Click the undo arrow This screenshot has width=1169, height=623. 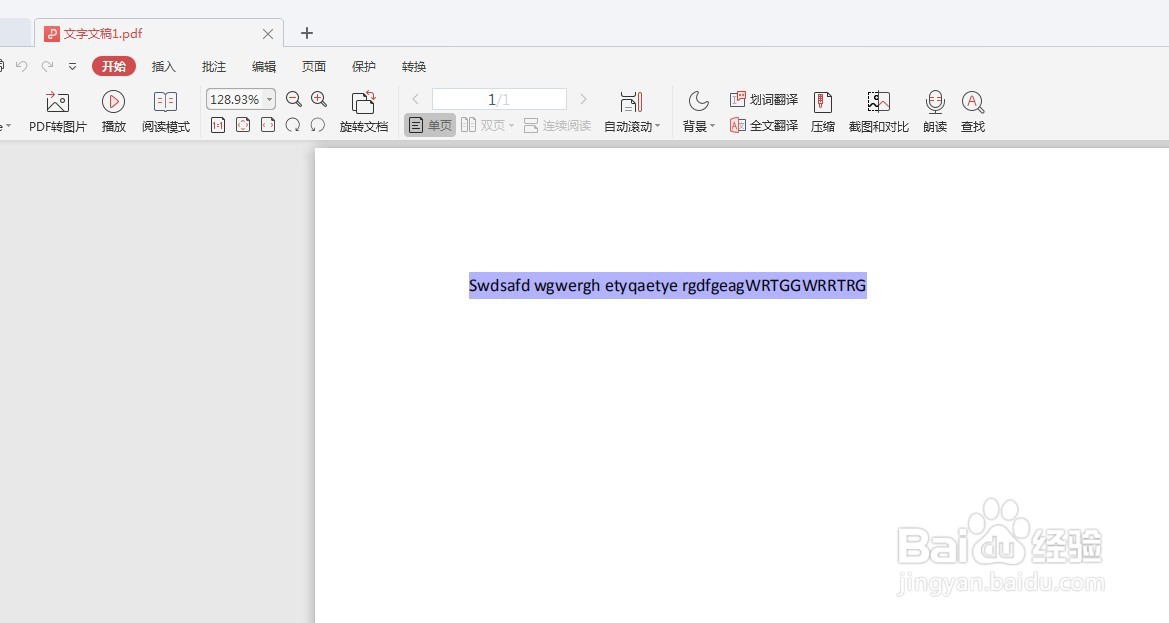click(x=22, y=66)
